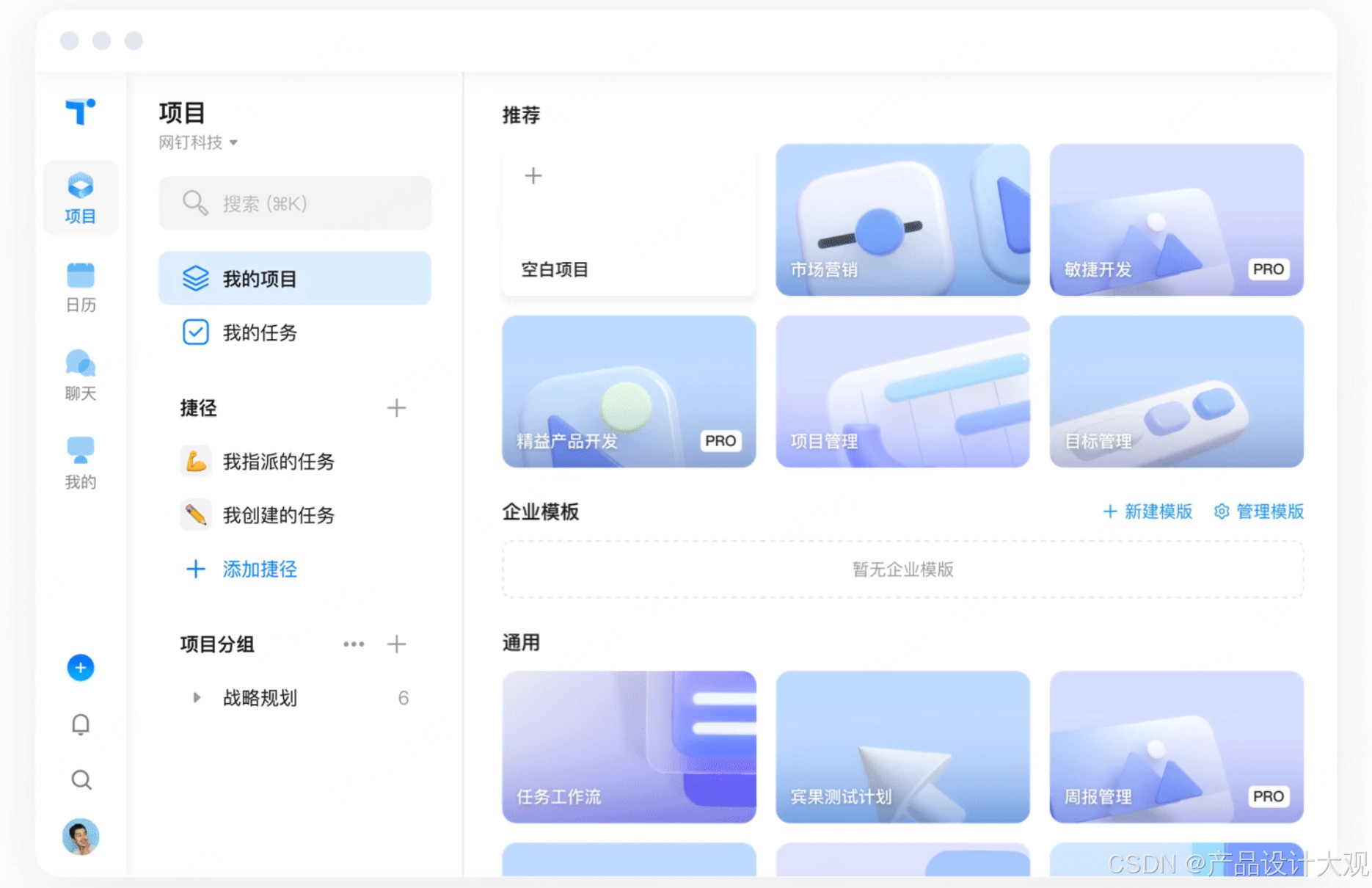Click 管理模版 link
This screenshot has height=888, width=1372.
pos(1259,512)
